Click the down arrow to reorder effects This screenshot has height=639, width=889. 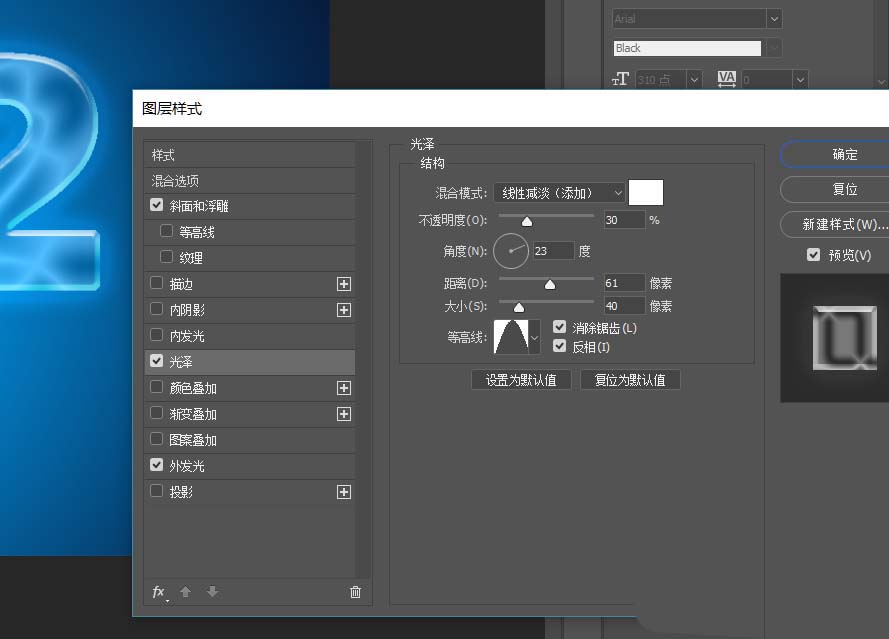212,592
